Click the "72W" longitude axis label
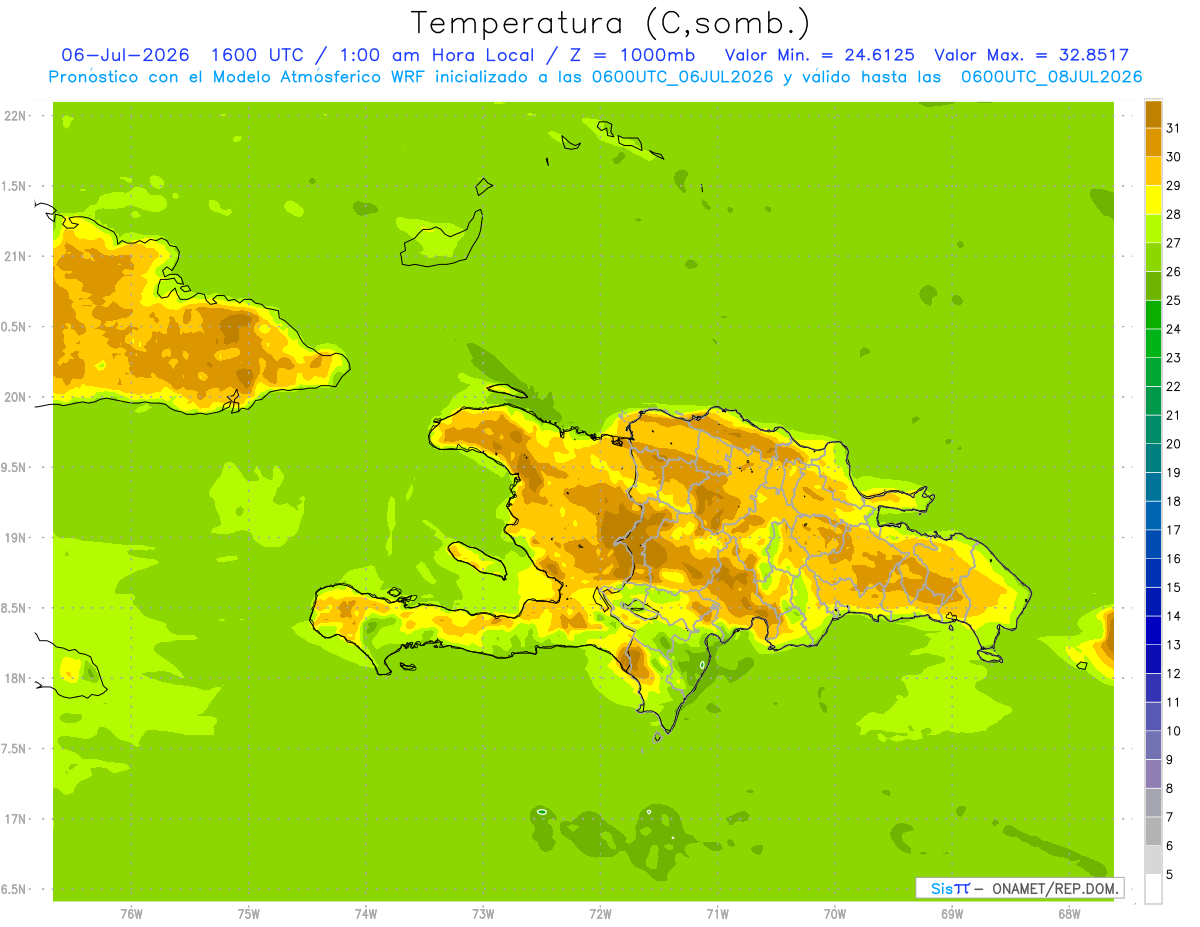Image resolution: width=1200 pixels, height=927 pixels. pos(600,913)
